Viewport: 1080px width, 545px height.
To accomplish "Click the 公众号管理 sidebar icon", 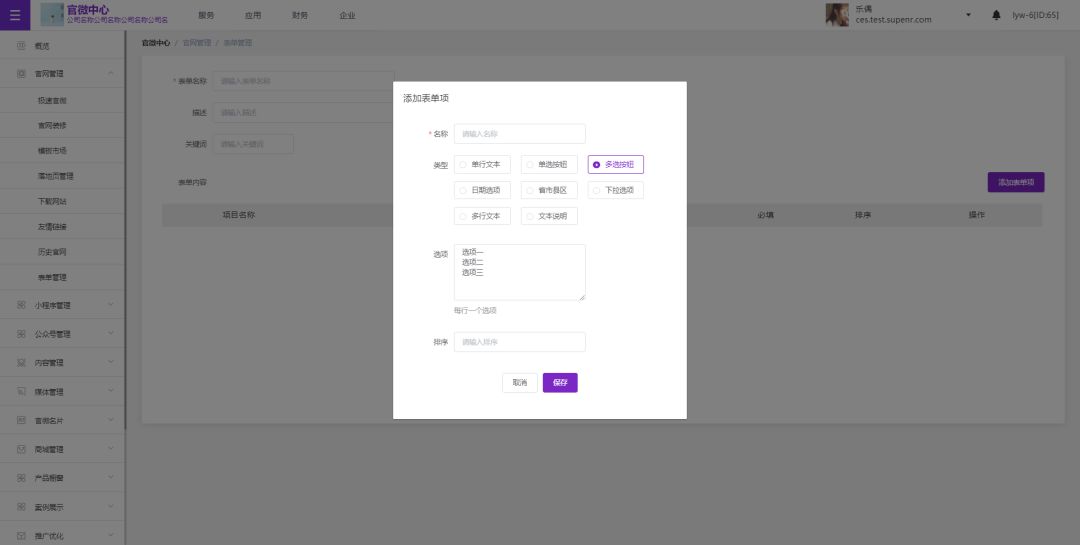I will pyautogui.click(x=21, y=334).
